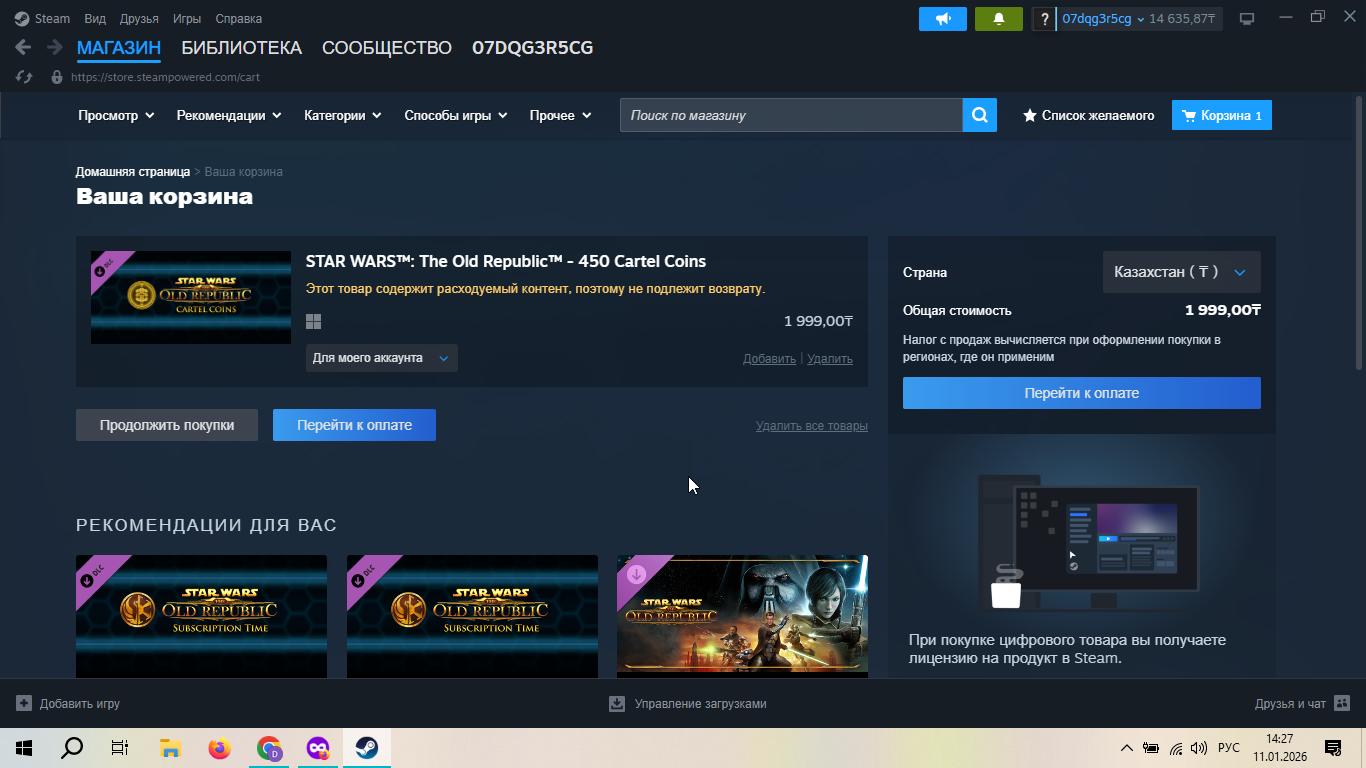
Task: Click the store URL address text
Action: (166, 77)
